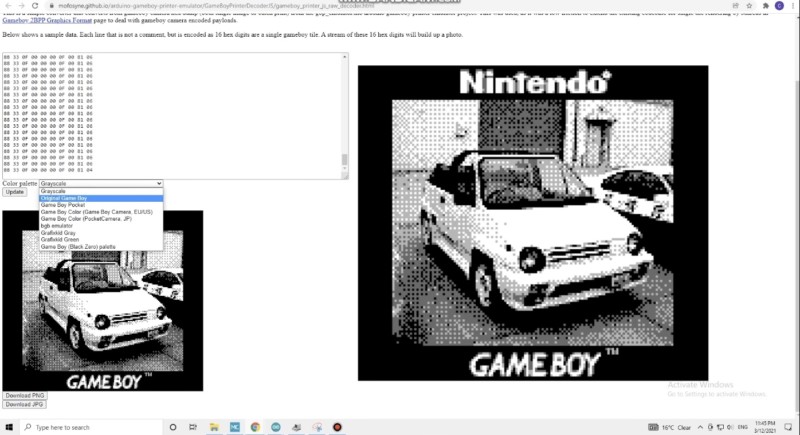Show hidden system tray icons chevron

coord(700,427)
